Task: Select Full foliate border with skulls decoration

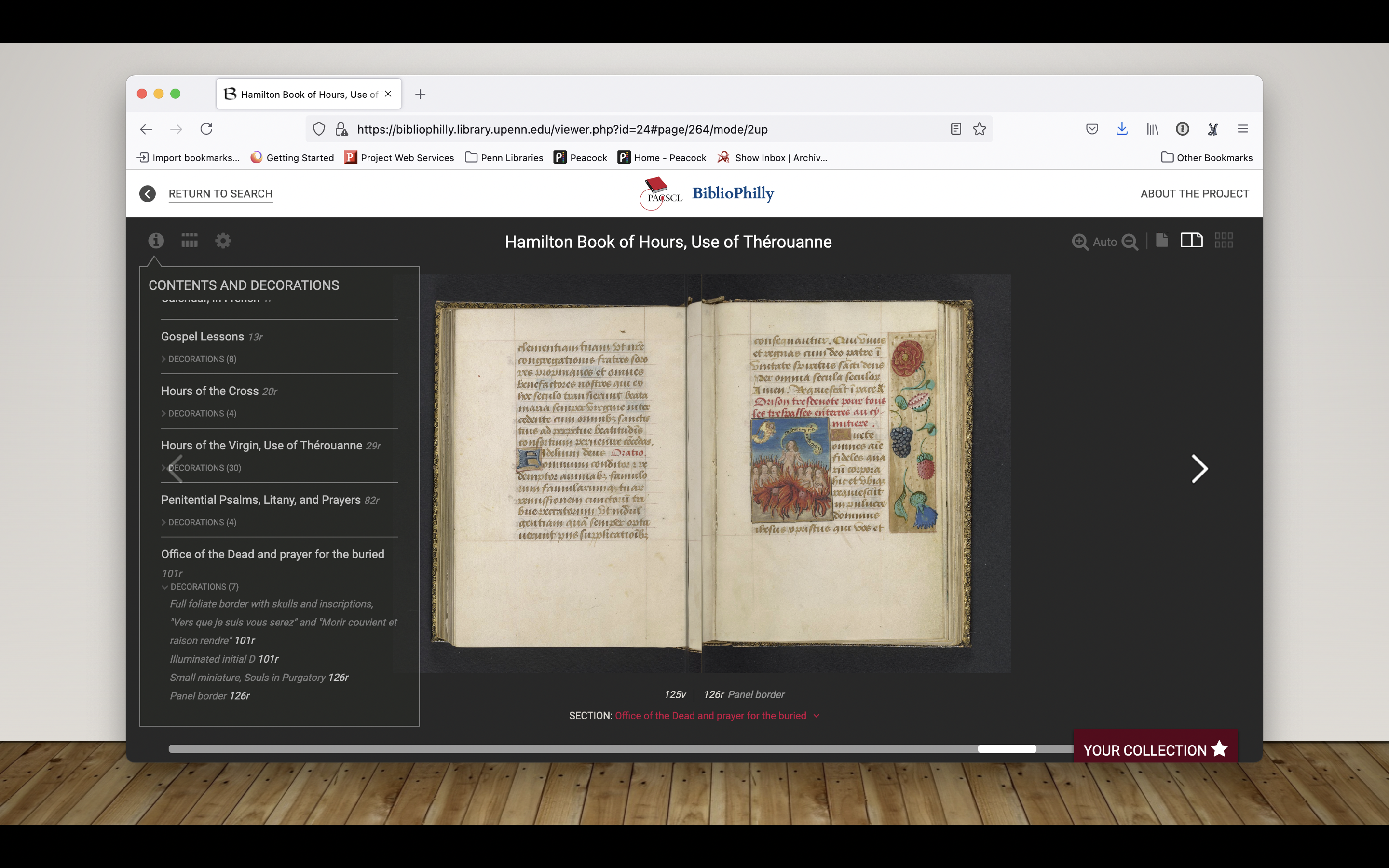Action: coord(283,622)
